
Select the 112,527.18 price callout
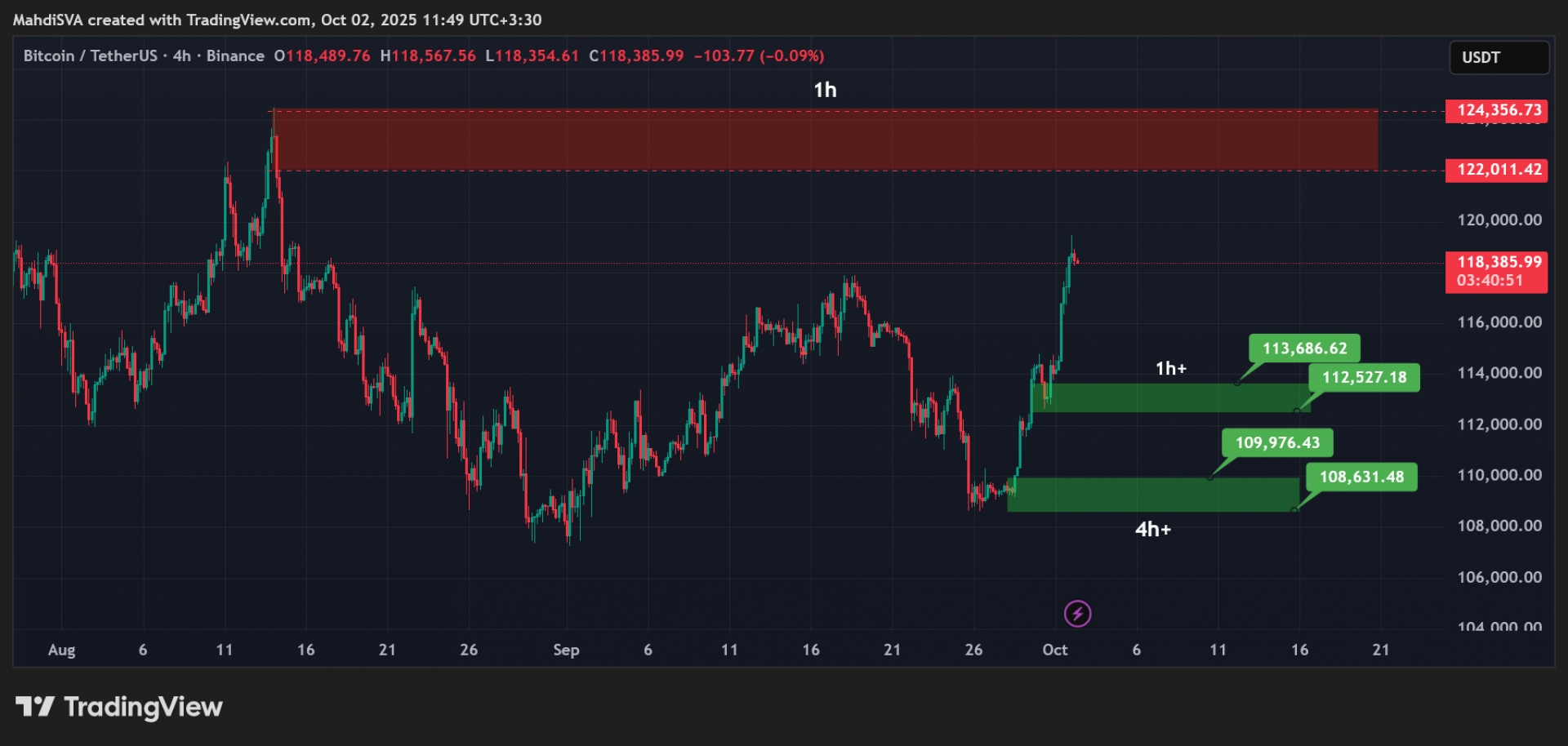click(x=1364, y=377)
